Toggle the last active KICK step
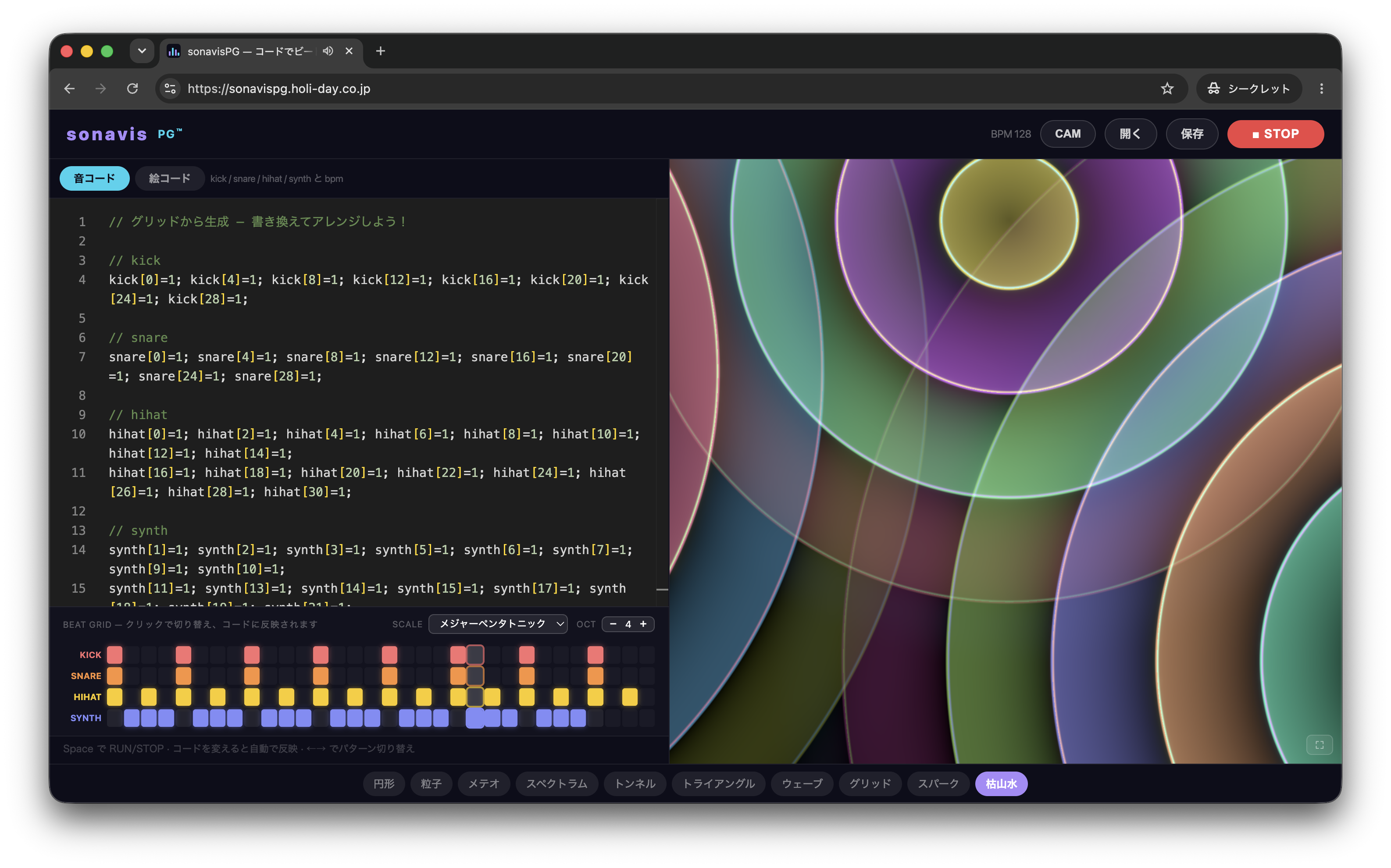Viewport: 1391px width, 868px height. (x=596, y=655)
